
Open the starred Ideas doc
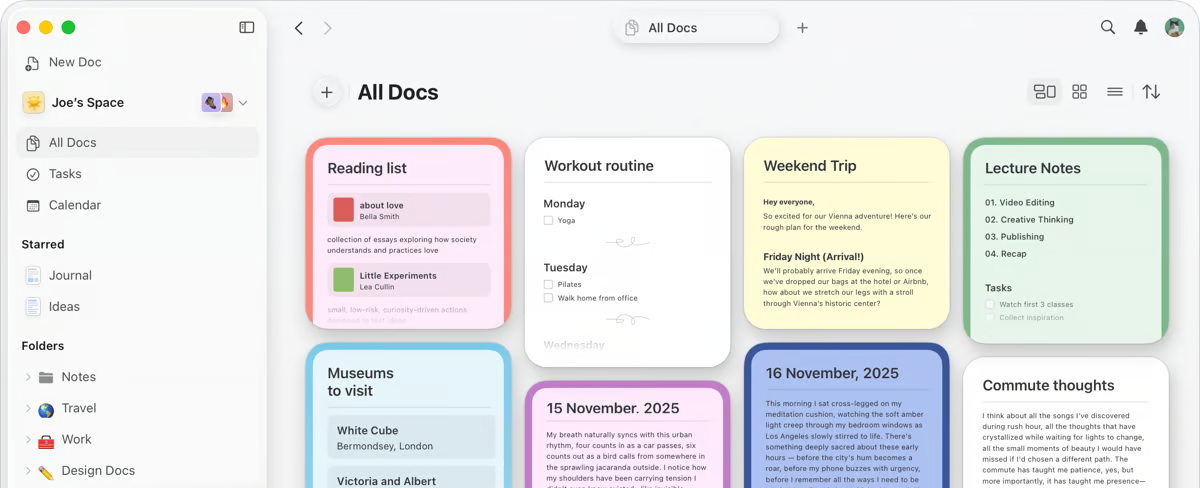pos(138,306)
